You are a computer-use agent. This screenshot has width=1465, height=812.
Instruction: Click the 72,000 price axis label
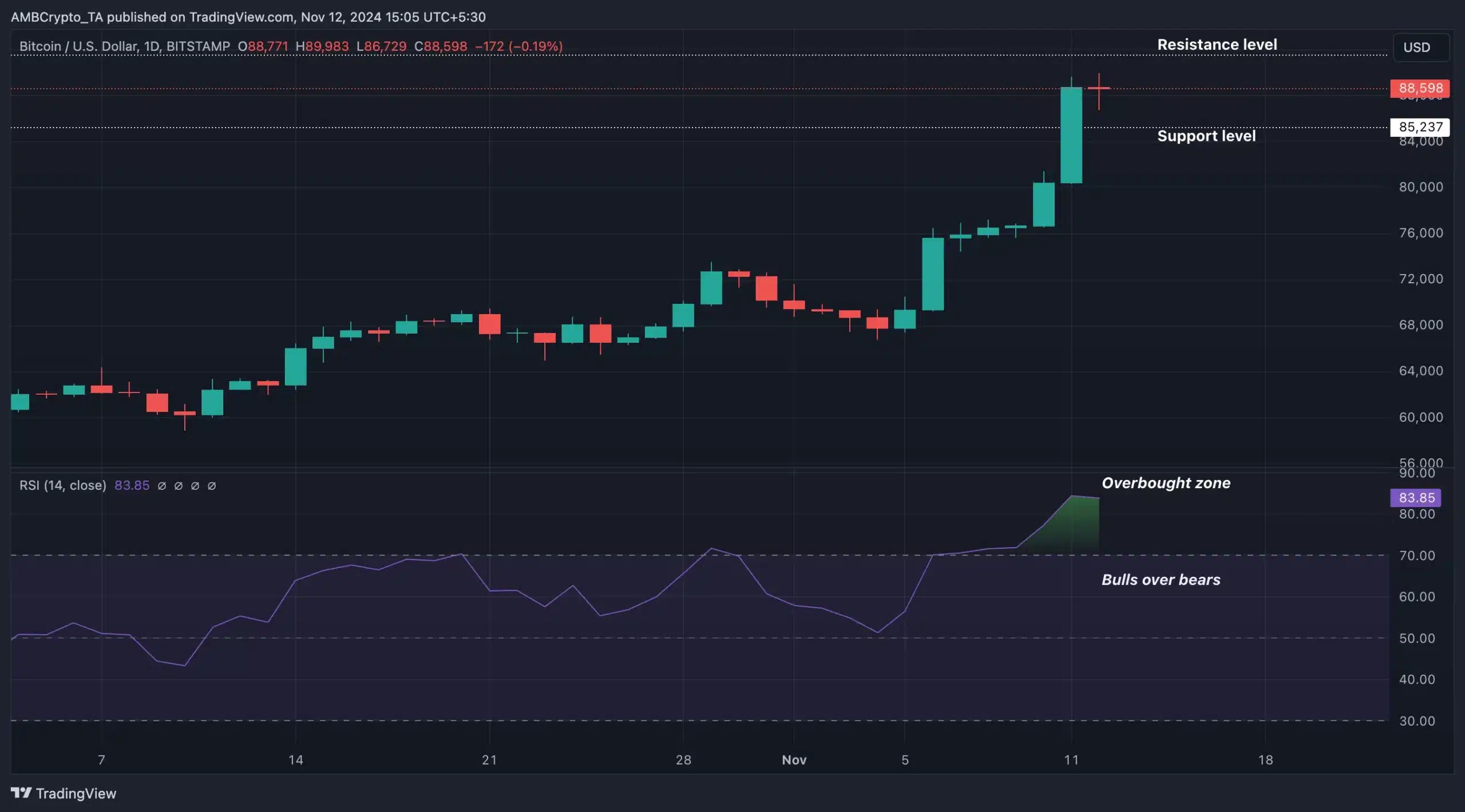tap(1420, 279)
